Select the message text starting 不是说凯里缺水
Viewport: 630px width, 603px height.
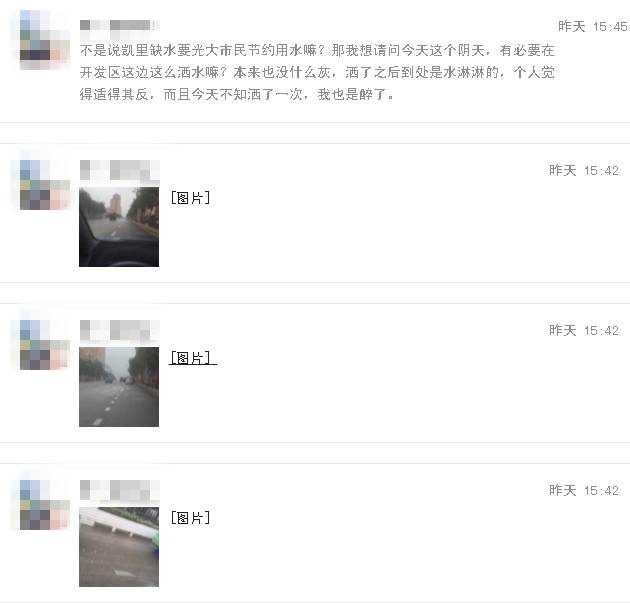tap(317, 73)
